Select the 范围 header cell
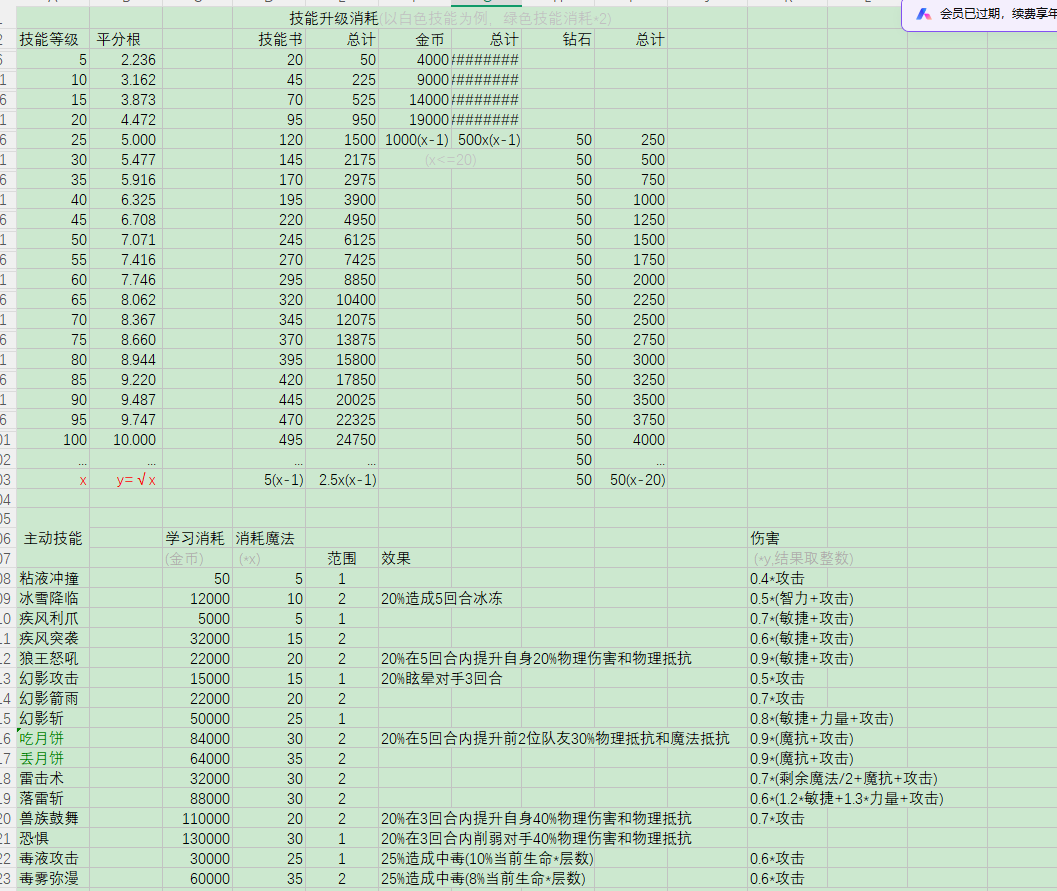Image resolution: width=1057 pixels, height=891 pixels. 342,559
